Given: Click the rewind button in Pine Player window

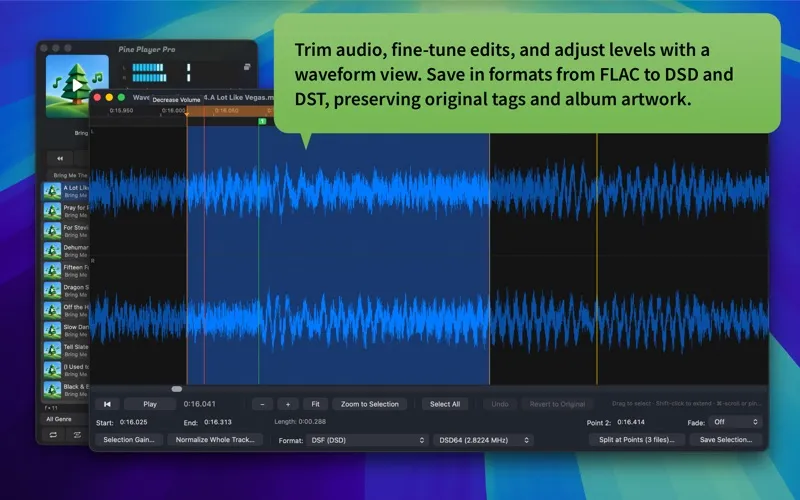Looking at the screenshot, I should coord(60,159).
